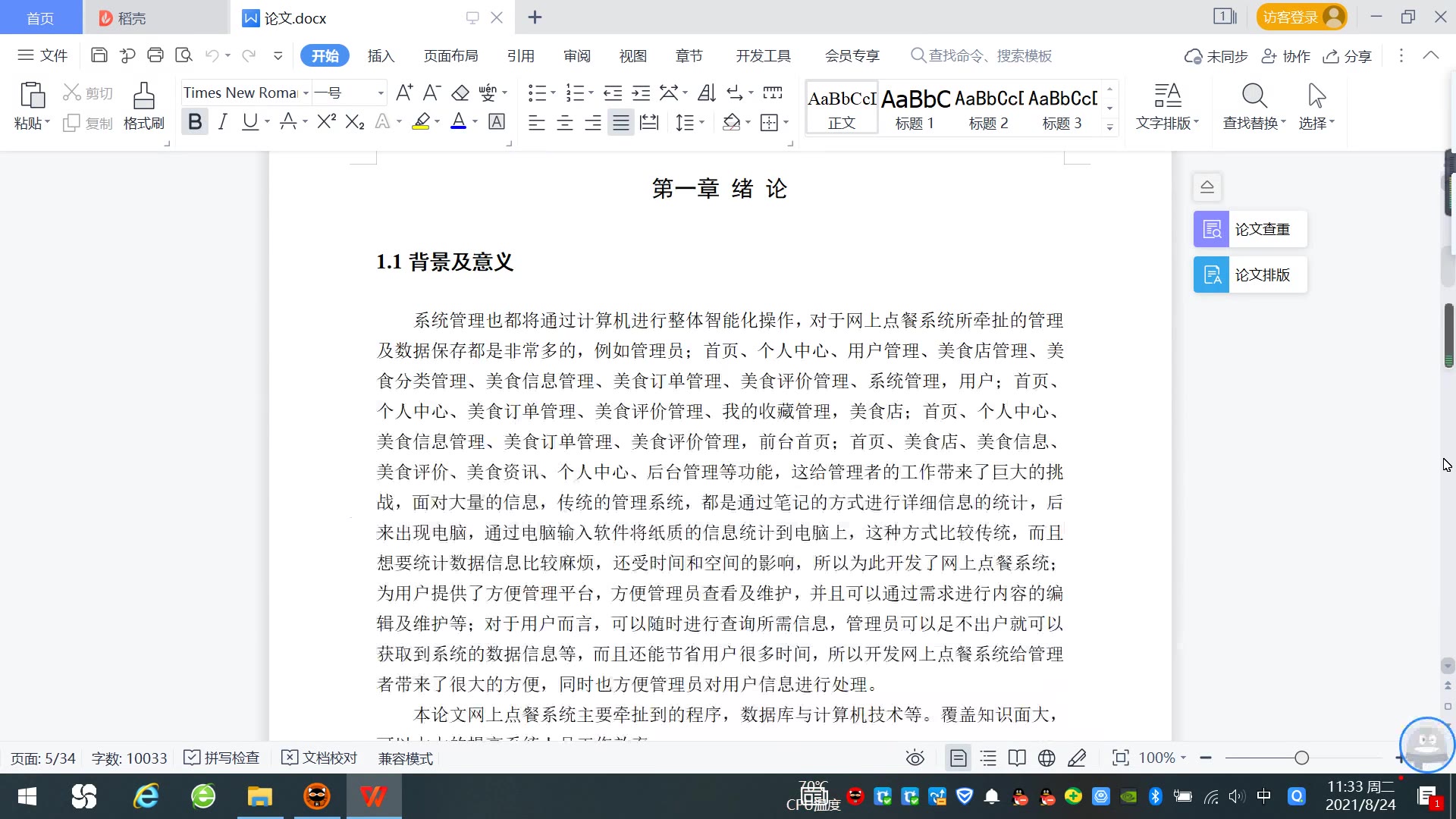The height and width of the screenshot is (819, 1456).
Task: Apply superscript formatting icon
Action: tap(326, 121)
